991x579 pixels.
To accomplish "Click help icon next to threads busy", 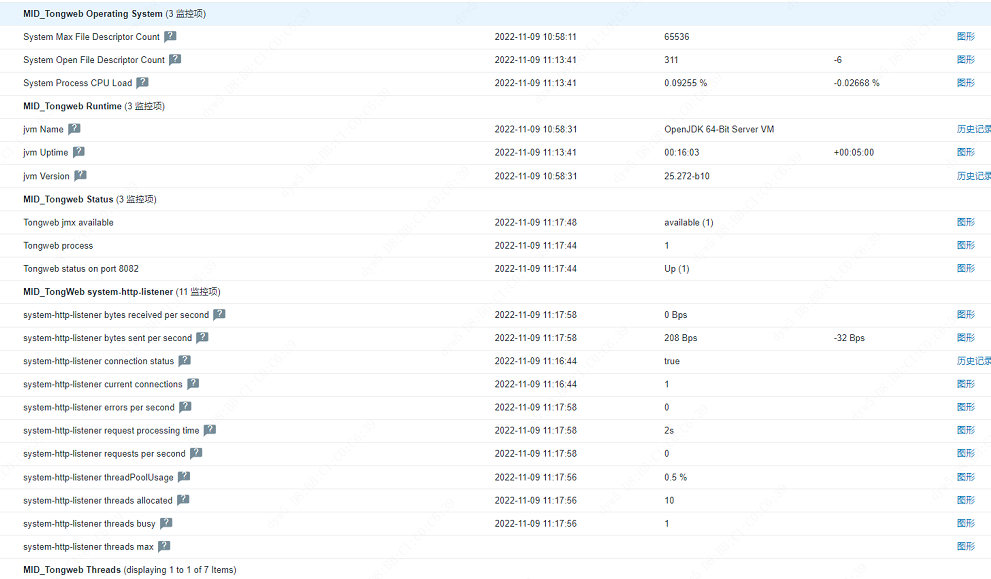I will pos(166,523).
